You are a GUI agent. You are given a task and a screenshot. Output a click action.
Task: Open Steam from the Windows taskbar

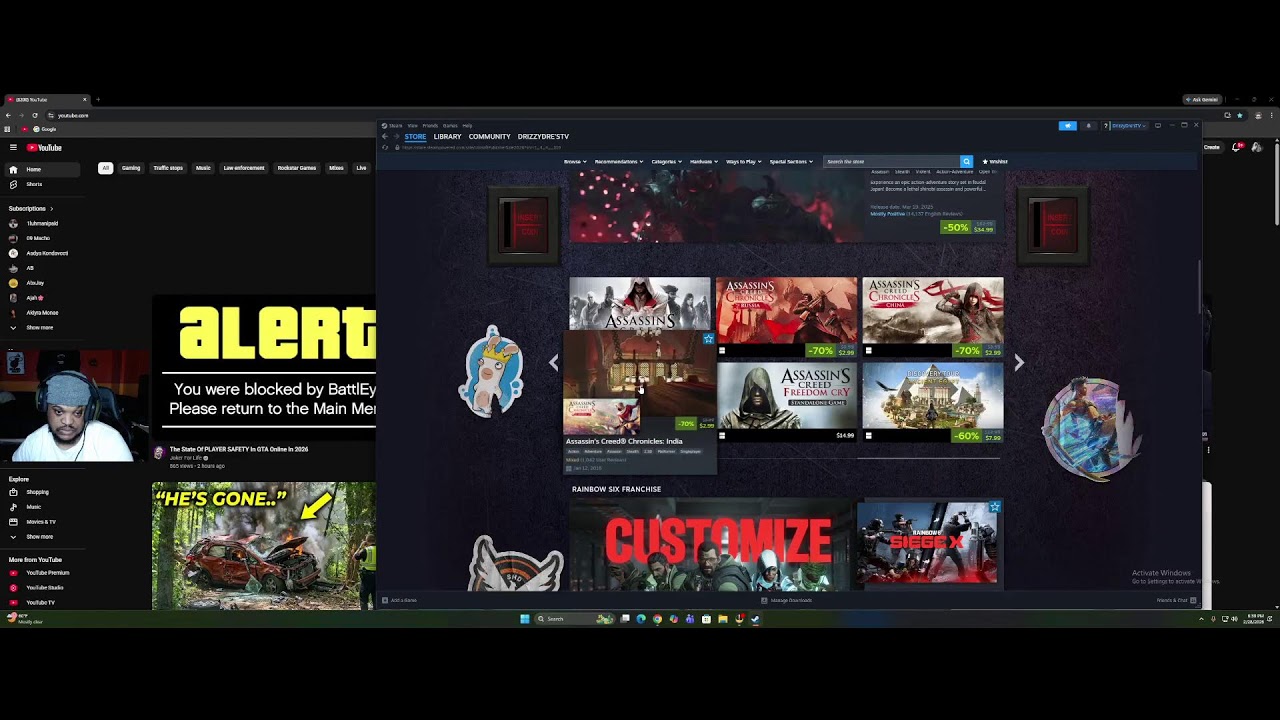pyautogui.click(x=755, y=619)
